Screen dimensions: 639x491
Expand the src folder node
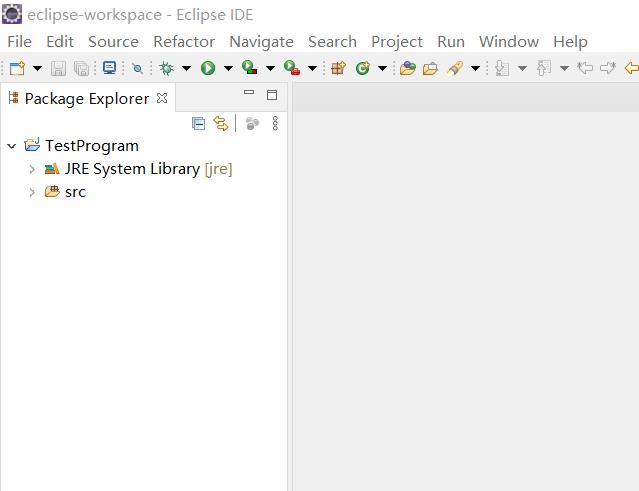32,192
